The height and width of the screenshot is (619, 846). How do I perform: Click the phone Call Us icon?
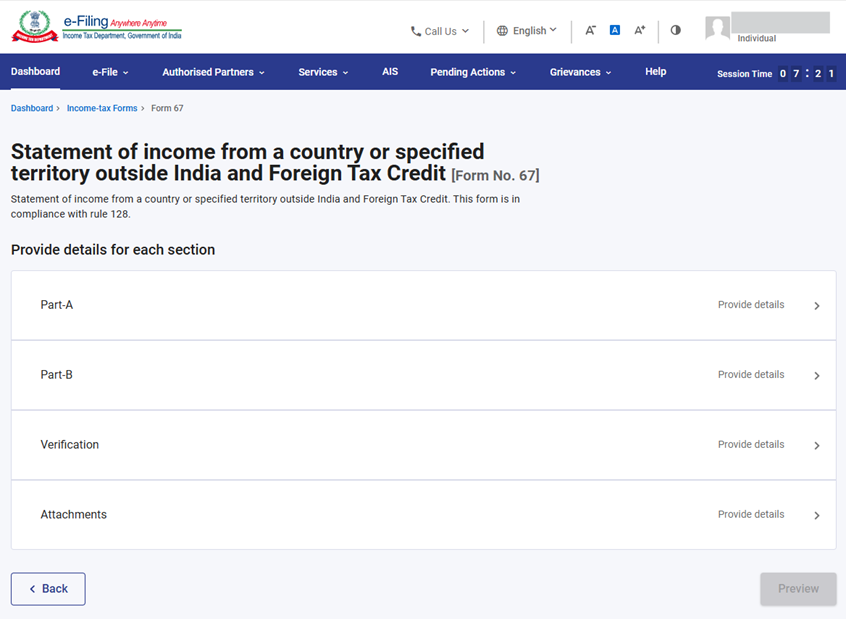pos(416,31)
